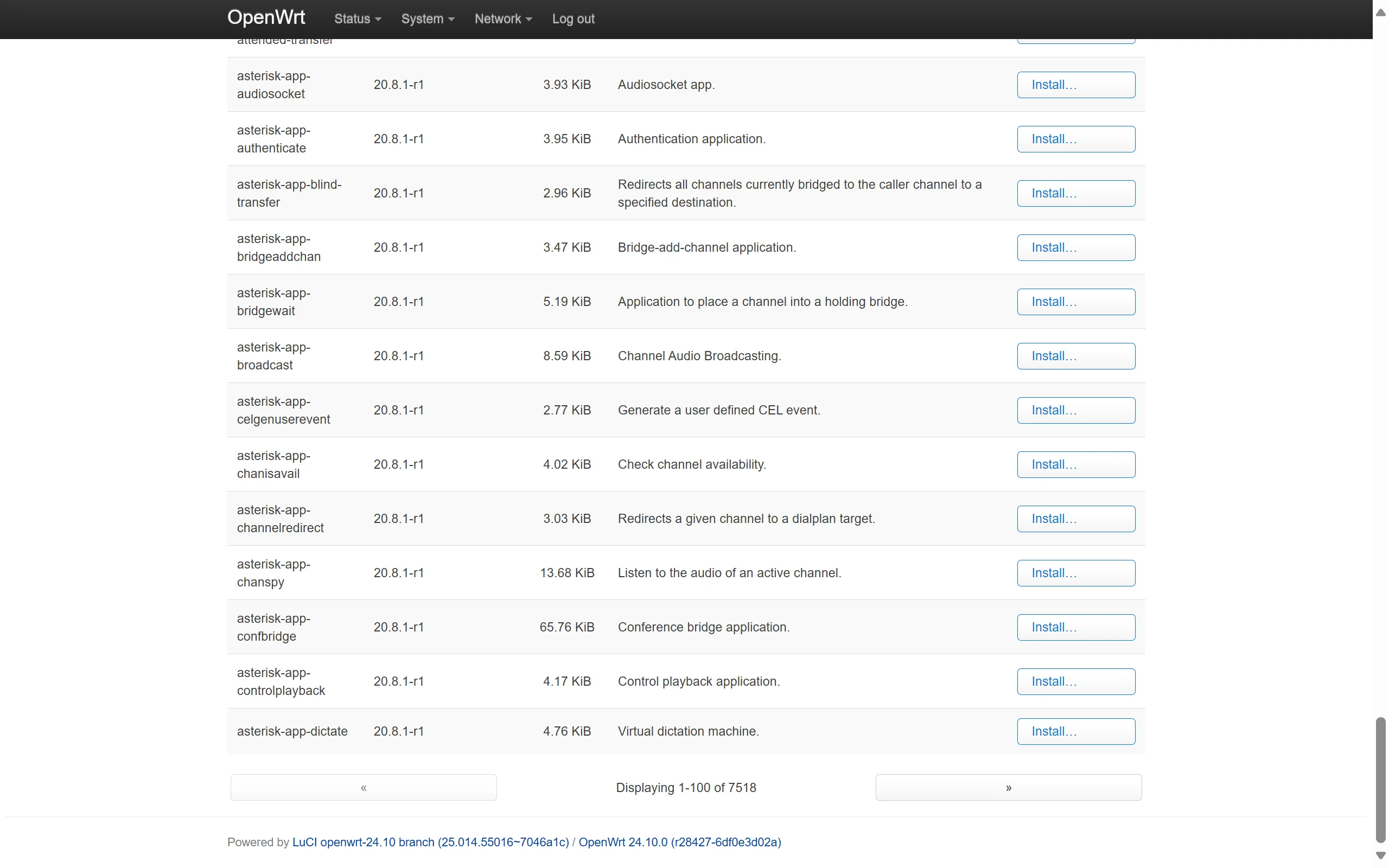The width and height of the screenshot is (1389, 868).
Task: Click the 'Virtual dictation machine.' description
Action: click(x=688, y=731)
